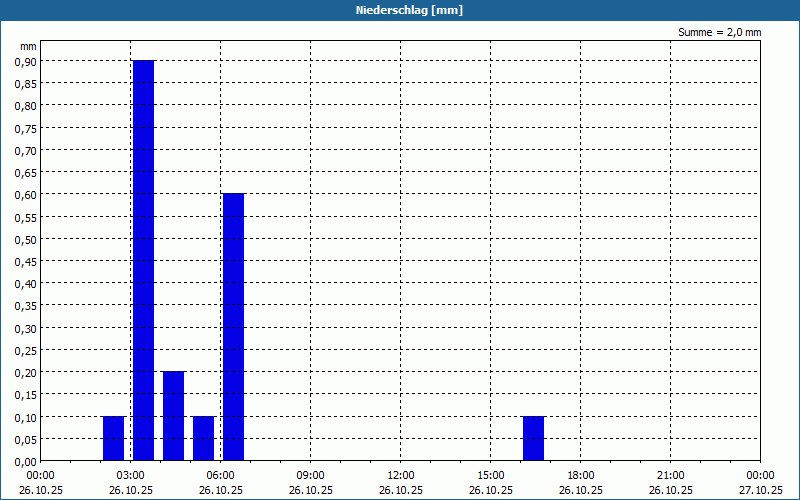The width and height of the screenshot is (800, 500).
Task: Select the 0,00 y-axis value label
Action: click(26, 462)
